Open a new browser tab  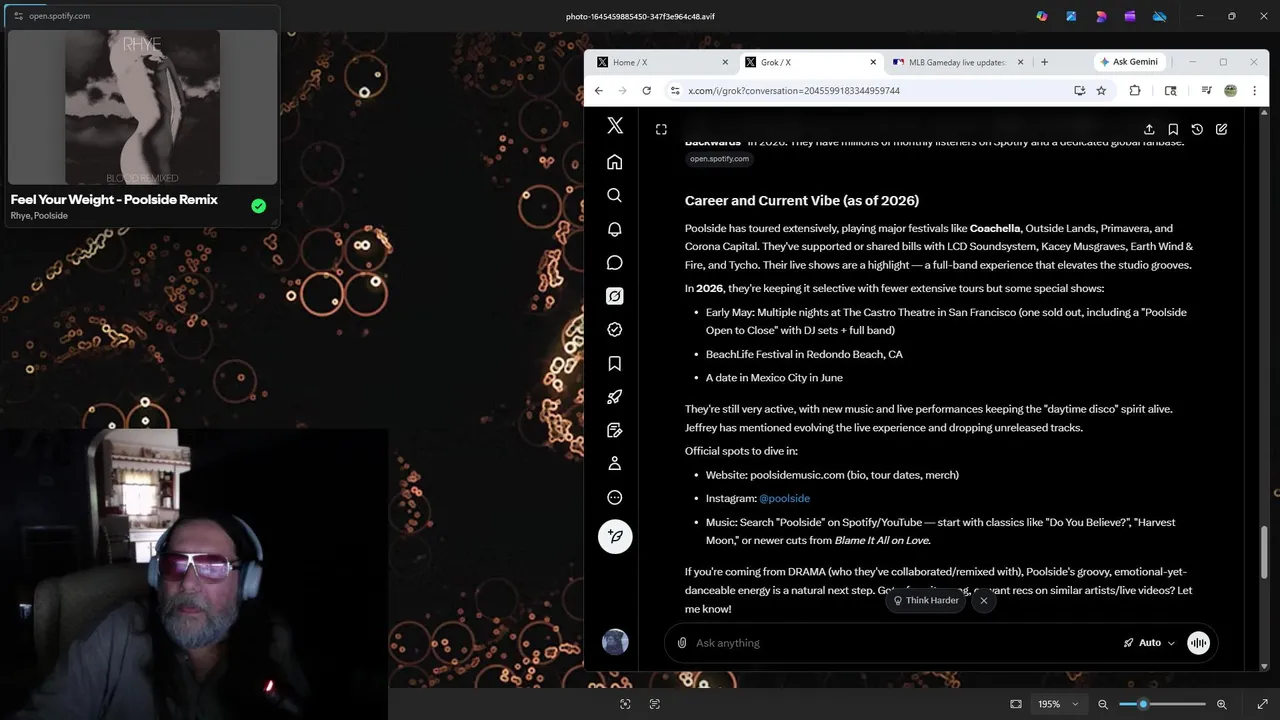coord(1044,62)
